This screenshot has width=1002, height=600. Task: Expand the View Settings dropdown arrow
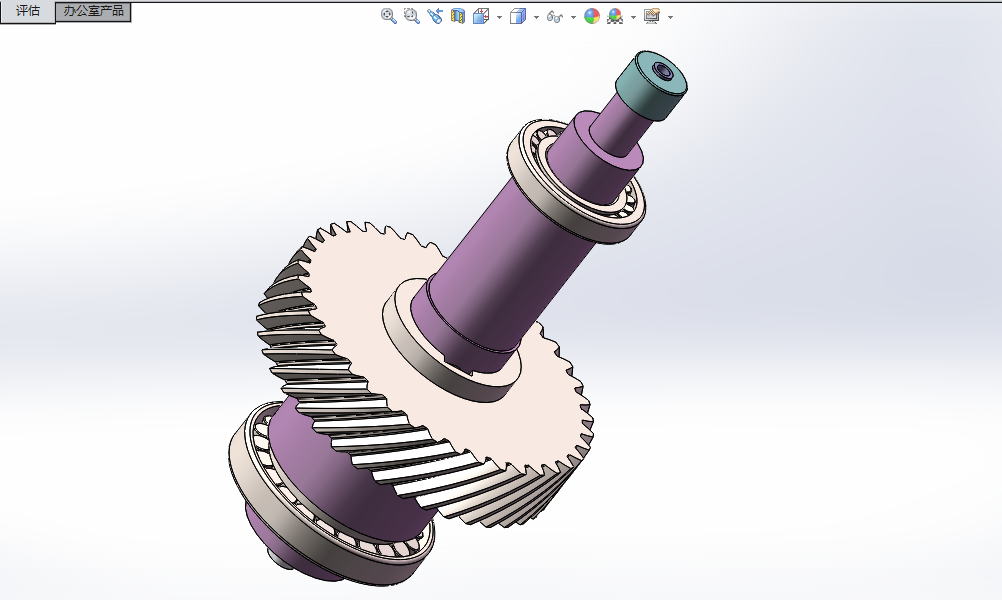[670, 17]
